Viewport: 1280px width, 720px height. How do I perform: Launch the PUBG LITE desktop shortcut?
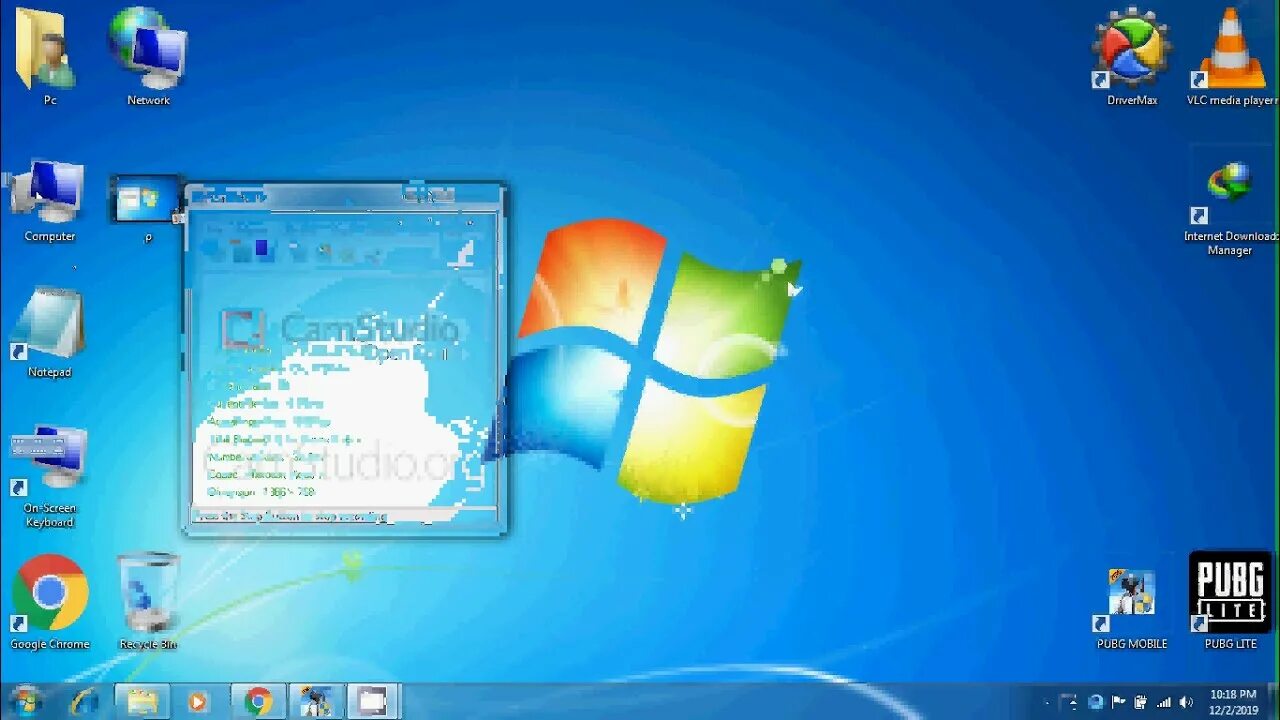[x=1230, y=600]
